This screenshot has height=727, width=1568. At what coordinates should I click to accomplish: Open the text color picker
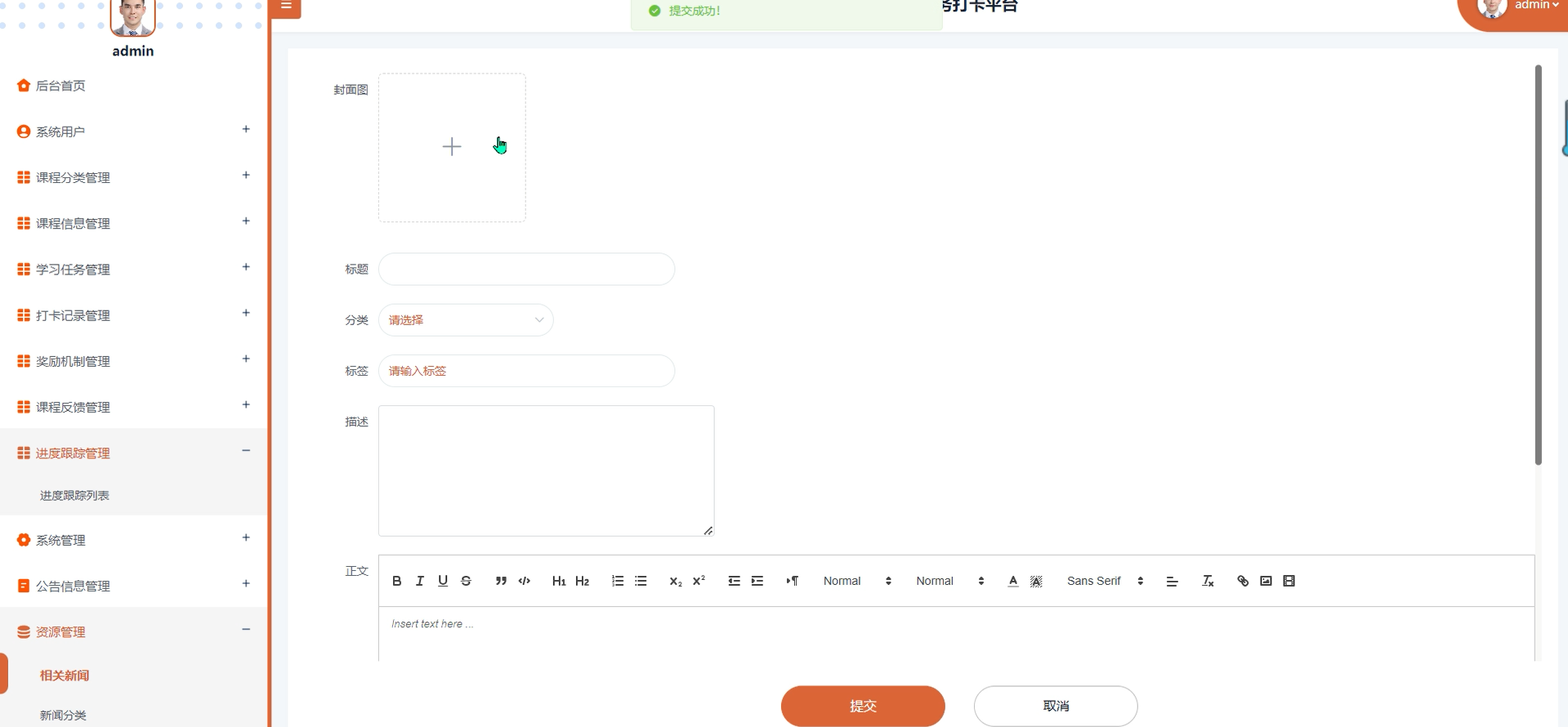tap(1013, 581)
